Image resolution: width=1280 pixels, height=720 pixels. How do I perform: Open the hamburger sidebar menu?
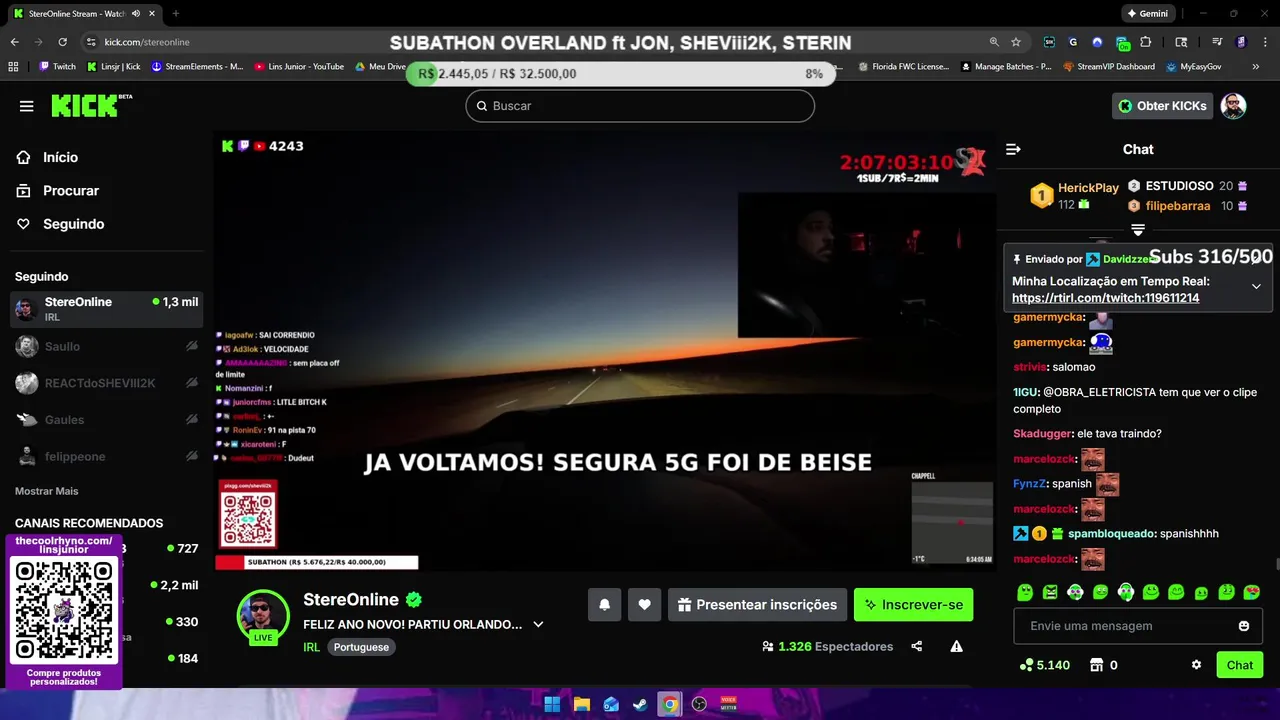pyautogui.click(x=27, y=106)
